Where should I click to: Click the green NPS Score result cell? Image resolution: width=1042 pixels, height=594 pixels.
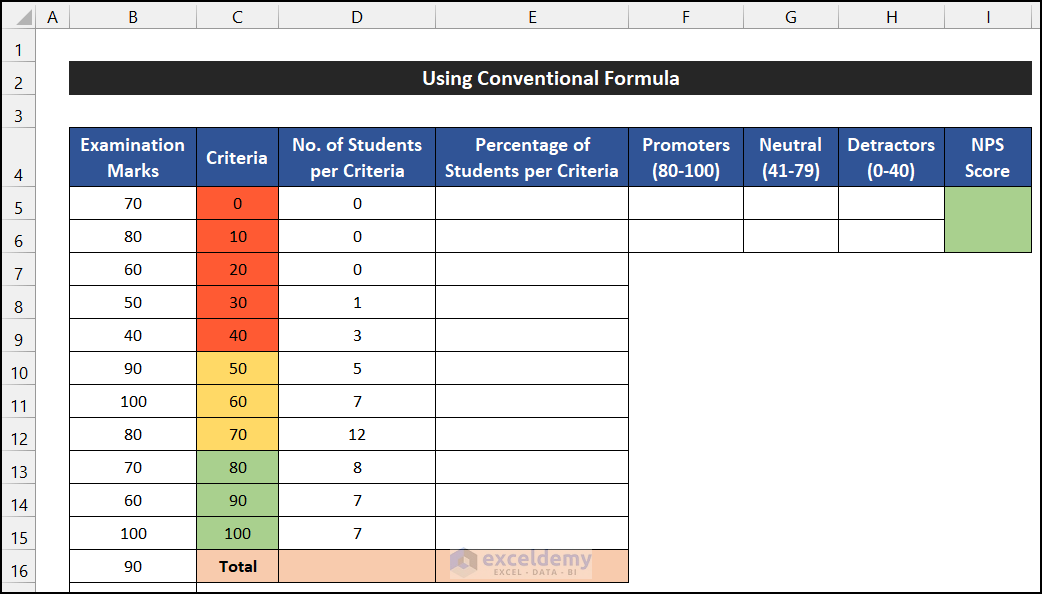pyautogui.click(x=987, y=220)
